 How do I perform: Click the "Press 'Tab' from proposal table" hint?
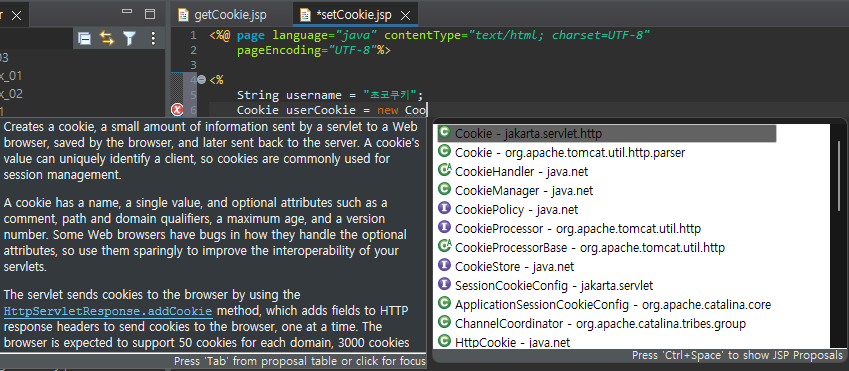point(299,361)
